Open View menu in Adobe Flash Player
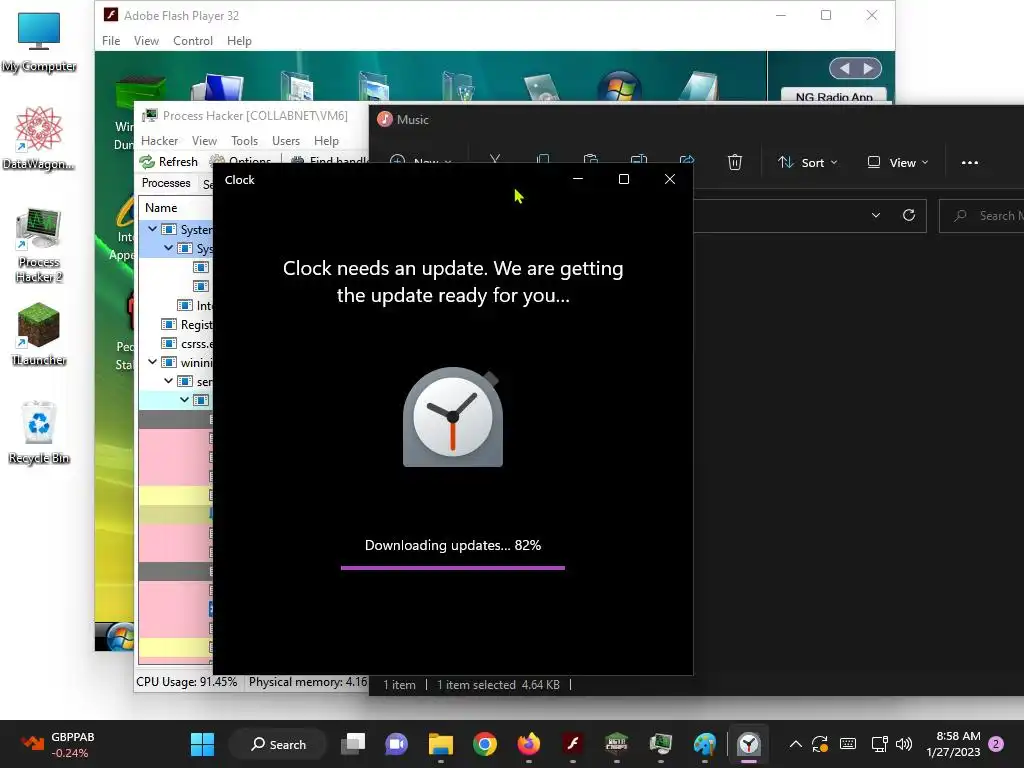Screen dimensions: 1024x768 click(x=146, y=40)
